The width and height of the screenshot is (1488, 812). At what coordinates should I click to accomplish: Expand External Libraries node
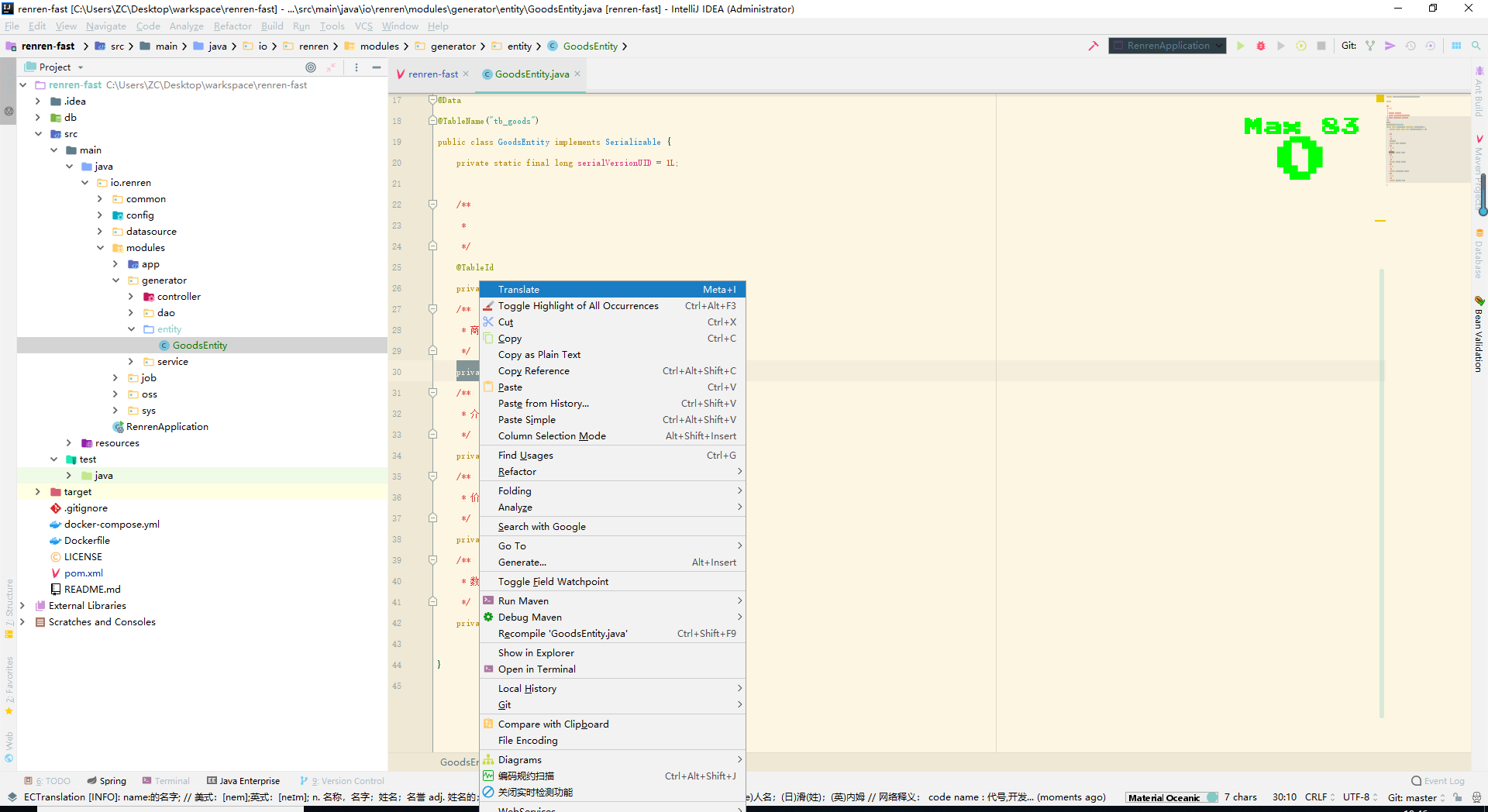coord(22,606)
